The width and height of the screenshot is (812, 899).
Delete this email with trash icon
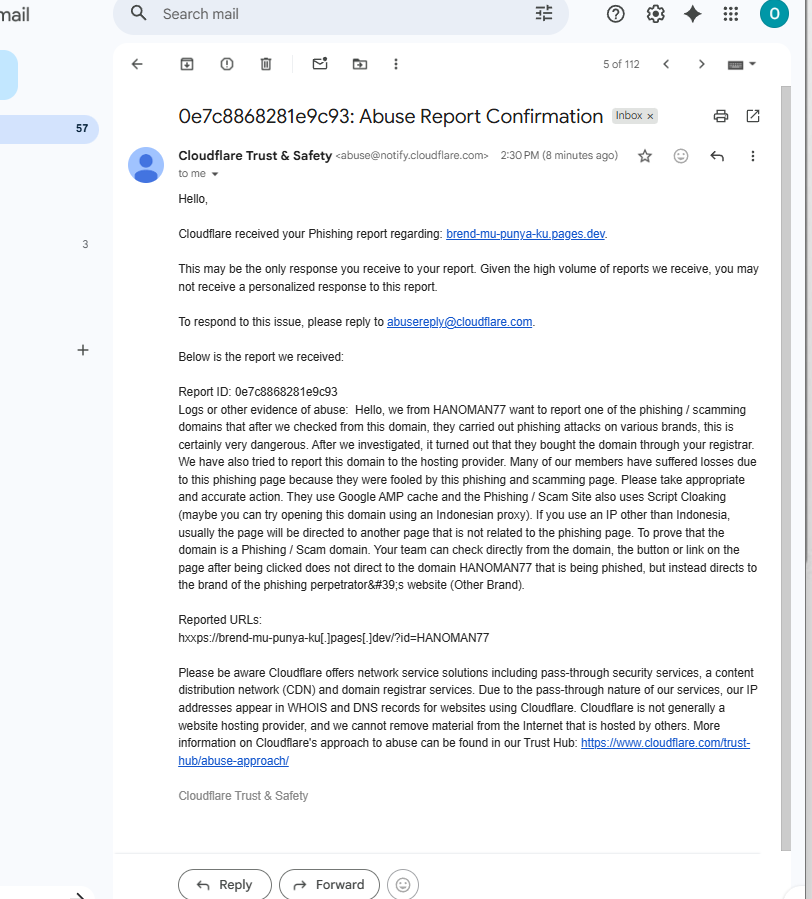(x=266, y=64)
